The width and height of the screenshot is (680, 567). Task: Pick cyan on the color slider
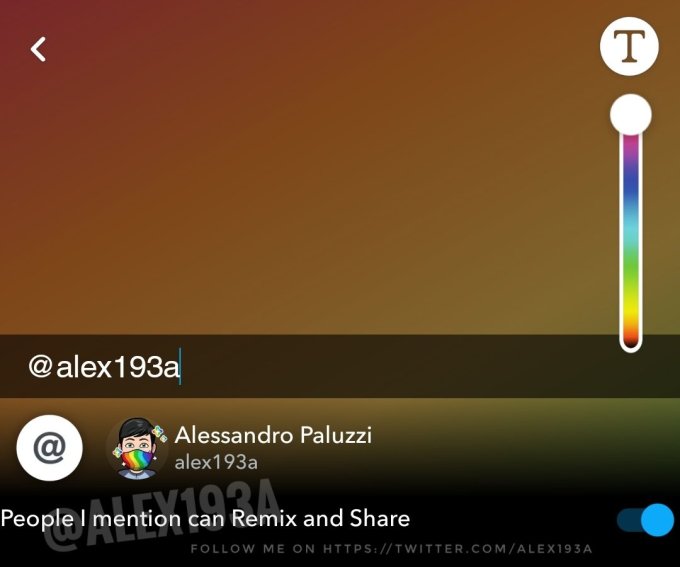[x=631, y=232]
